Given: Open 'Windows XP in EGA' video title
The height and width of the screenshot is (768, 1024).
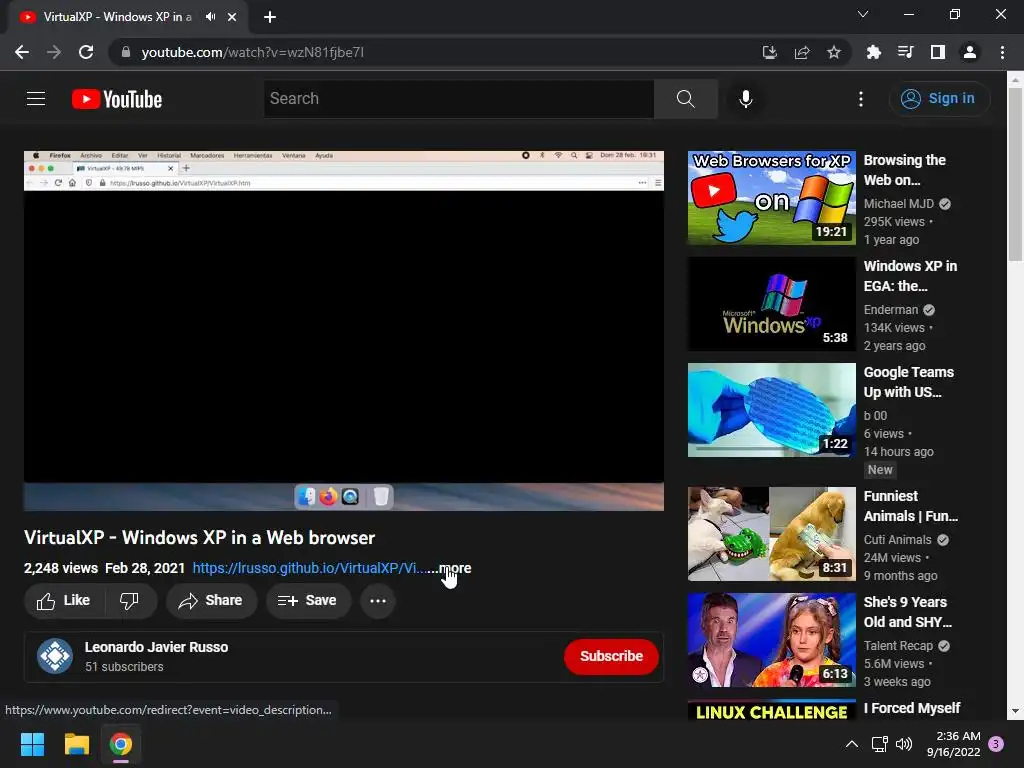Looking at the screenshot, I should click(910, 276).
